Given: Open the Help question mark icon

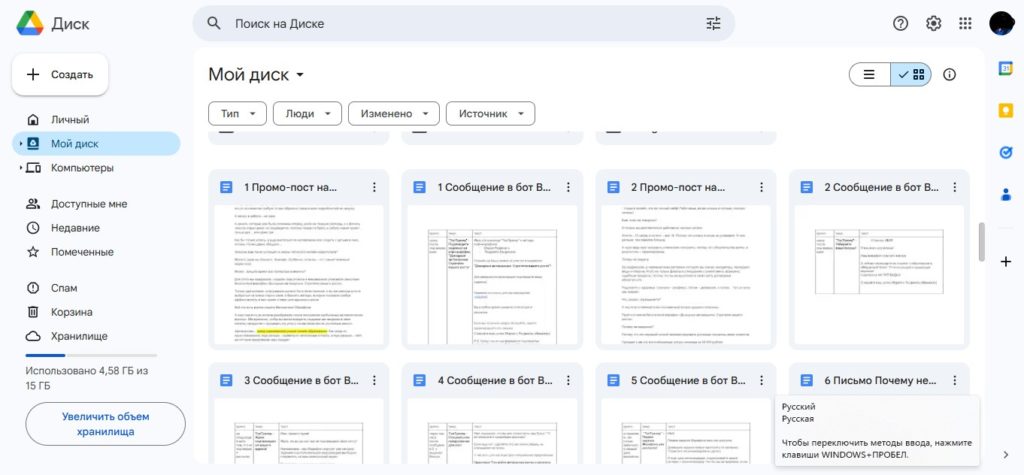Looking at the screenshot, I should (901, 24).
